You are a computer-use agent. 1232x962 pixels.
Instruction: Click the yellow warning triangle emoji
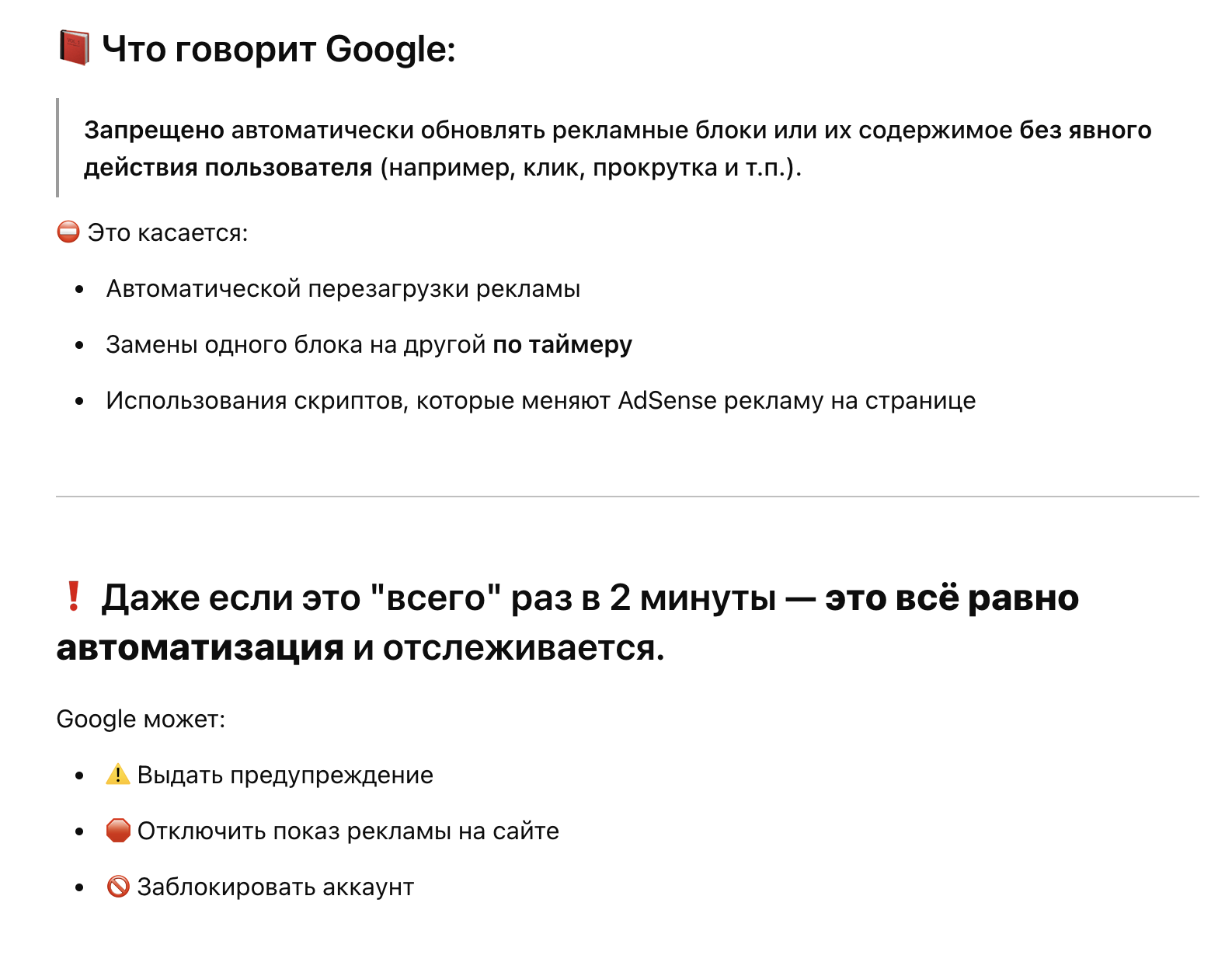tap(118, 774)
